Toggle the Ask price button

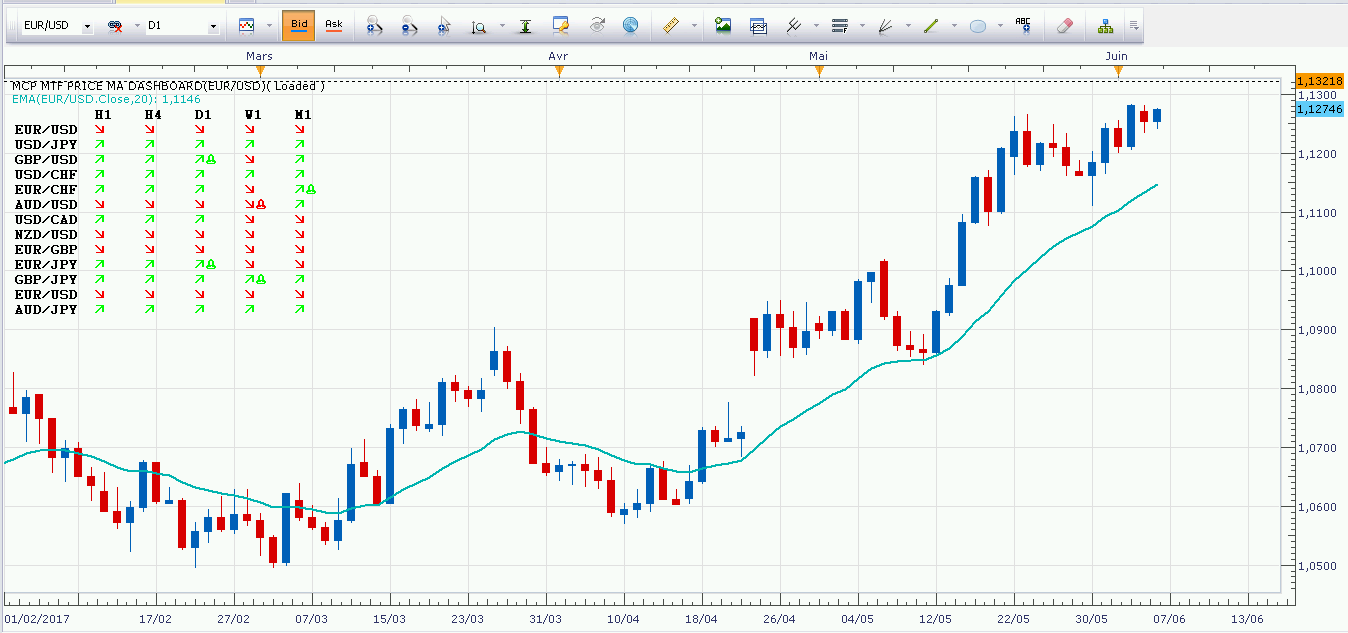[x=334, y=25]
